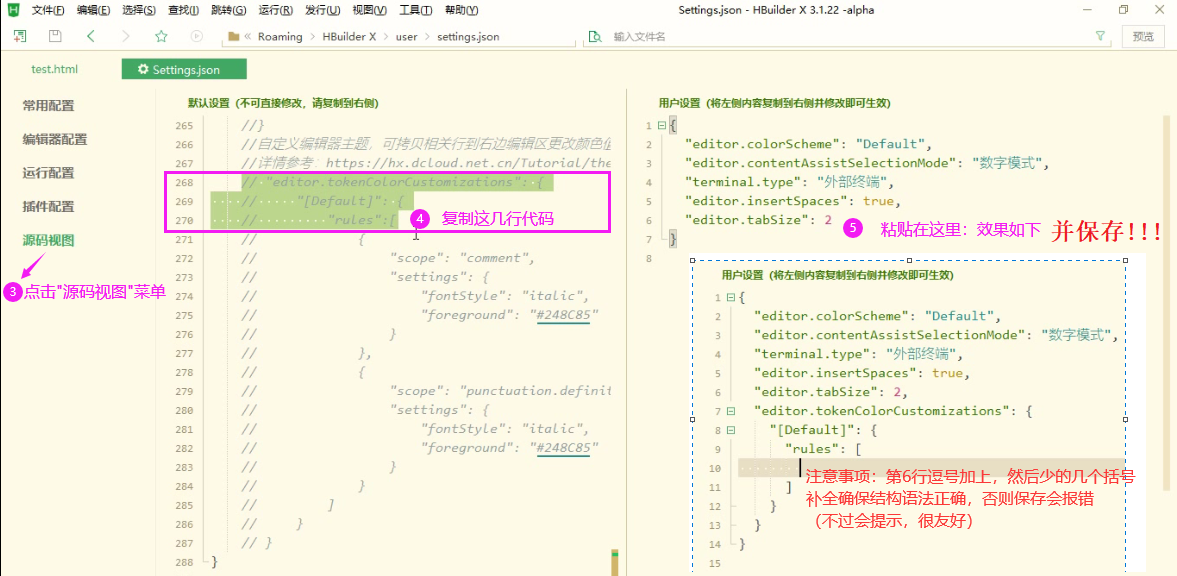Click the "settings": { text on line 273
Viewport: 1177px width, 576px height.
coord(440,277)
